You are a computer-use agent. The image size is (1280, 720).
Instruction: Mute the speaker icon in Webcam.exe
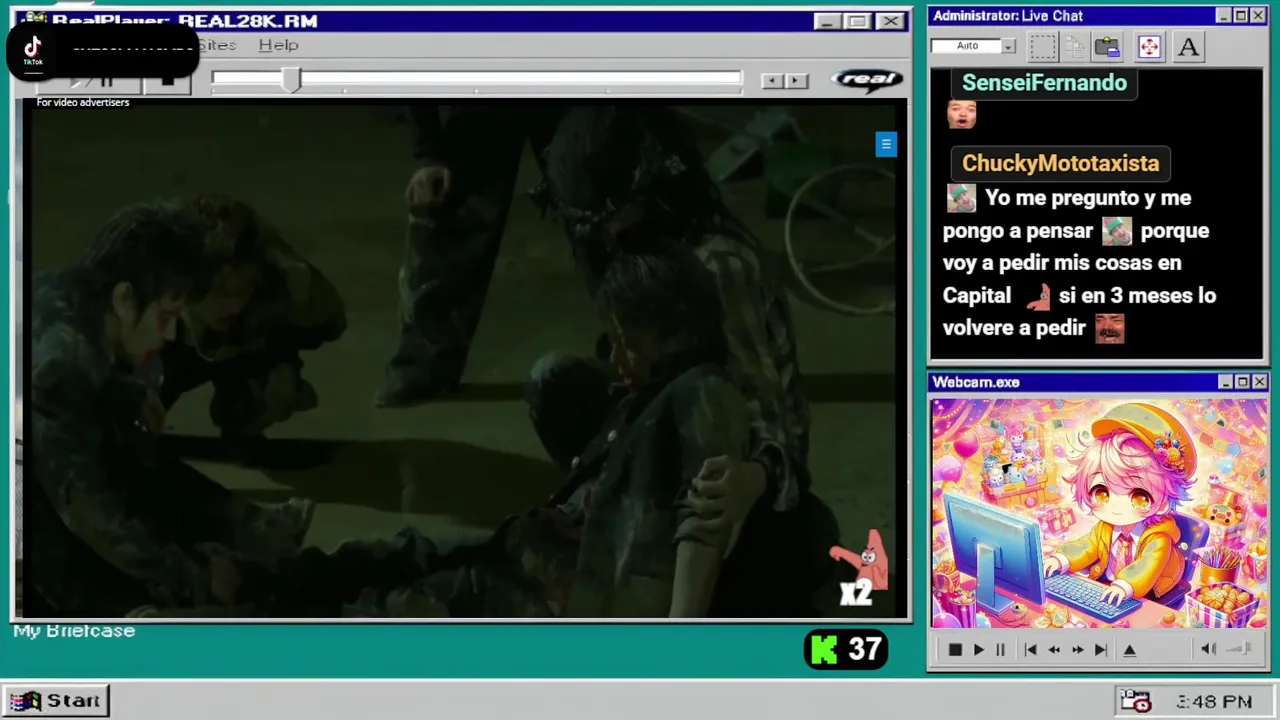click(1208, 649)
